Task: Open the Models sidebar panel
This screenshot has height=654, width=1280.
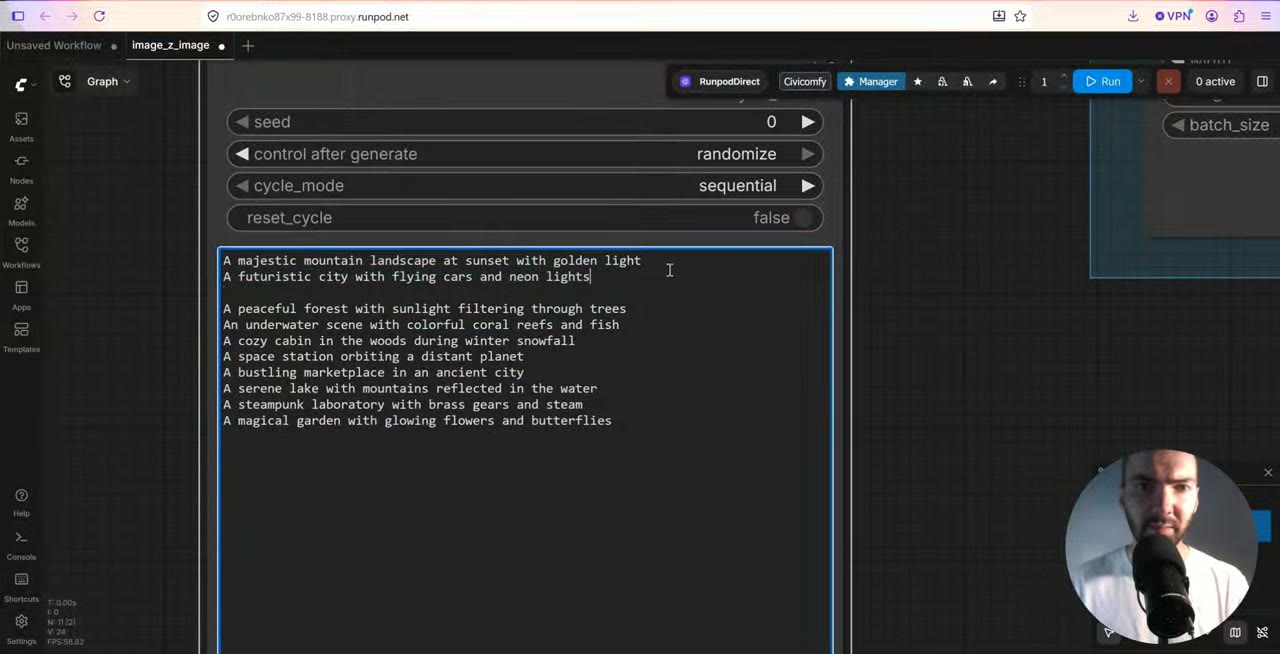Action: pos(21,210)
